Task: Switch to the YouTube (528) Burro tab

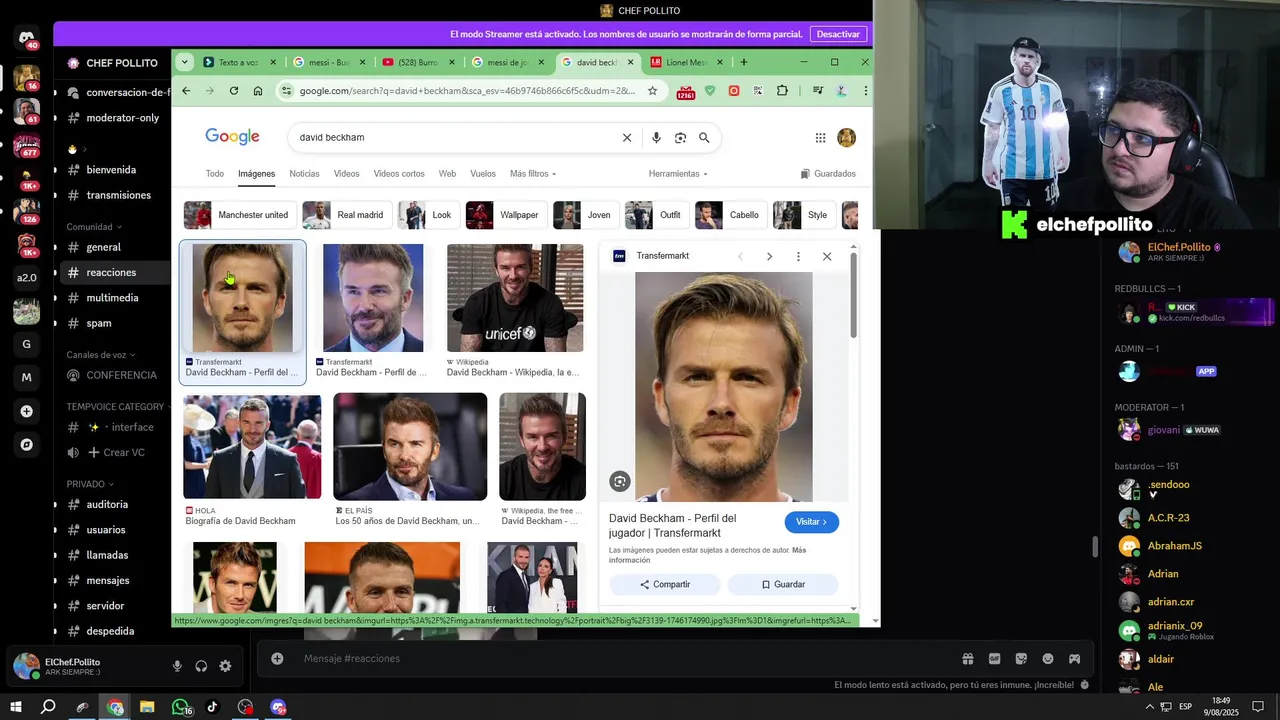Action: click(418, 62)
